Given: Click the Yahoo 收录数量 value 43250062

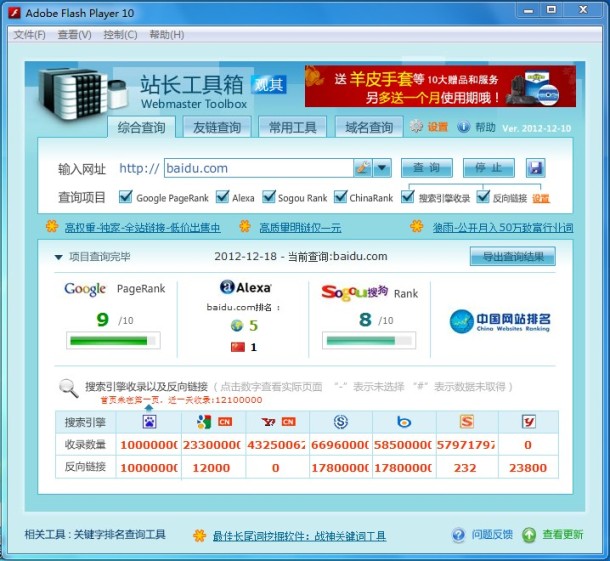Looking at the screenshot, I should (276, 445).
